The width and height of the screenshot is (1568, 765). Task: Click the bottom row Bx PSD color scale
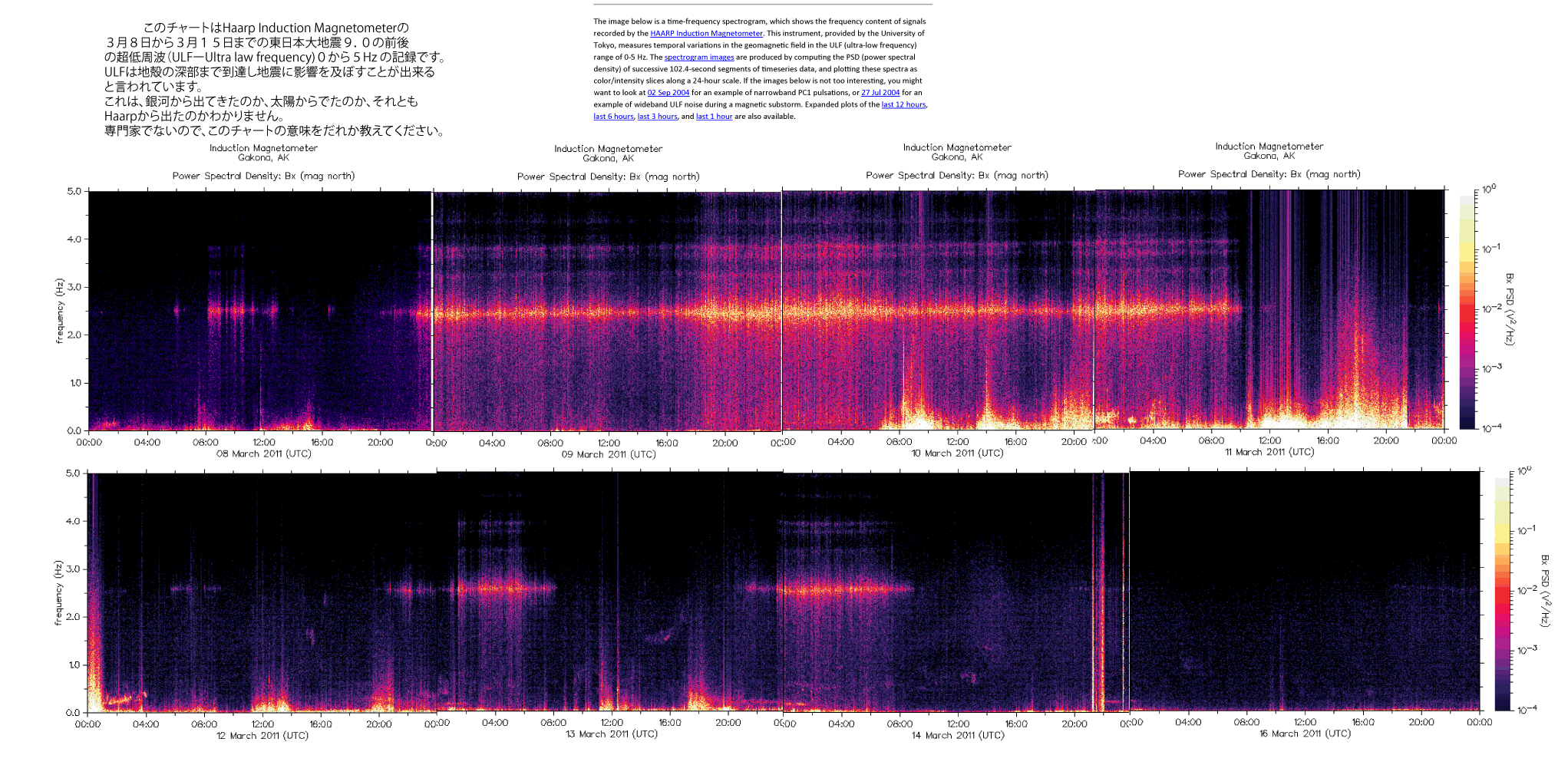pos(1503,594)
